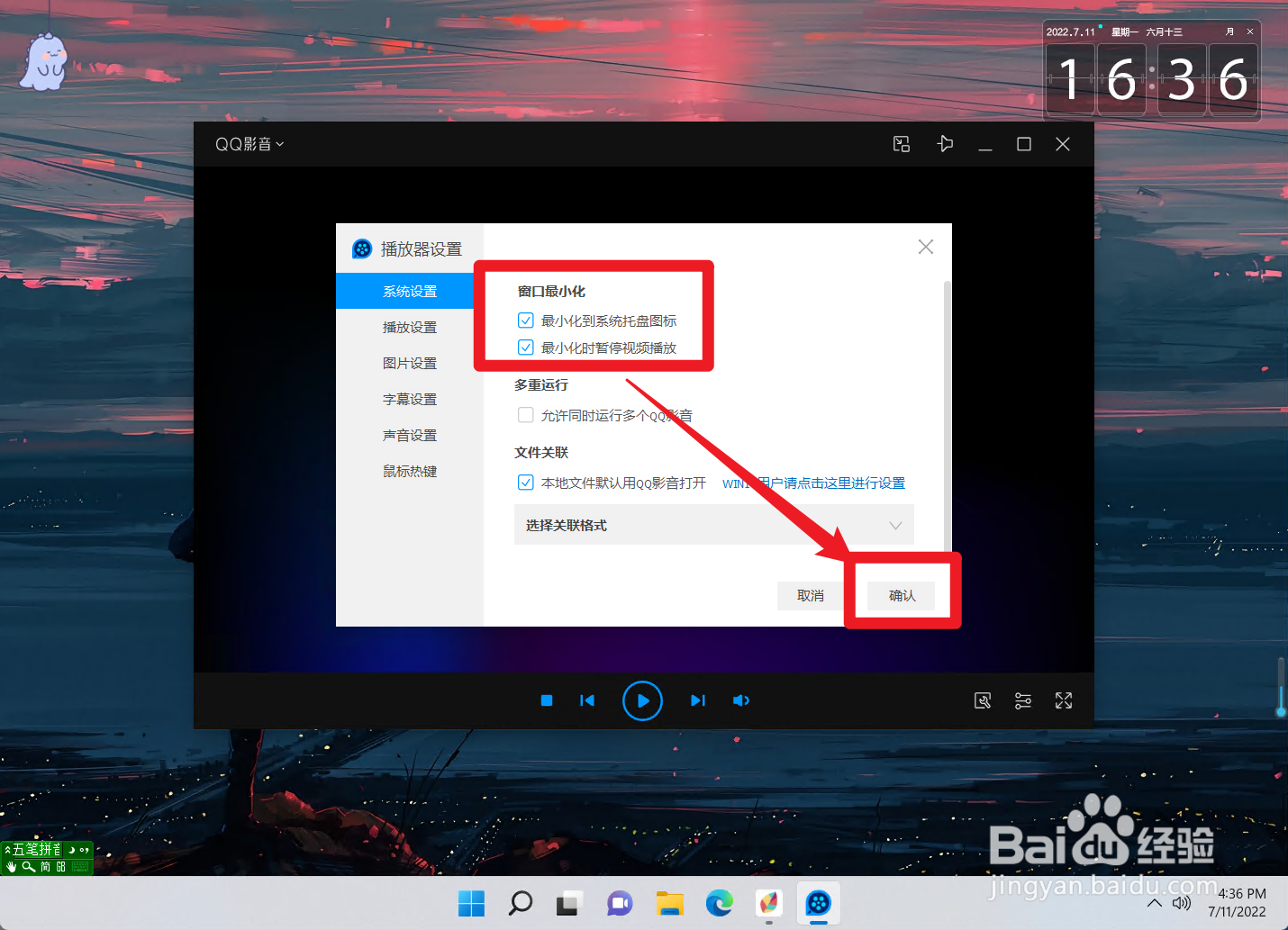The image size is (1288, 930).
Task: Select the 鼠标热键 tab
Action: coord(410,471)
